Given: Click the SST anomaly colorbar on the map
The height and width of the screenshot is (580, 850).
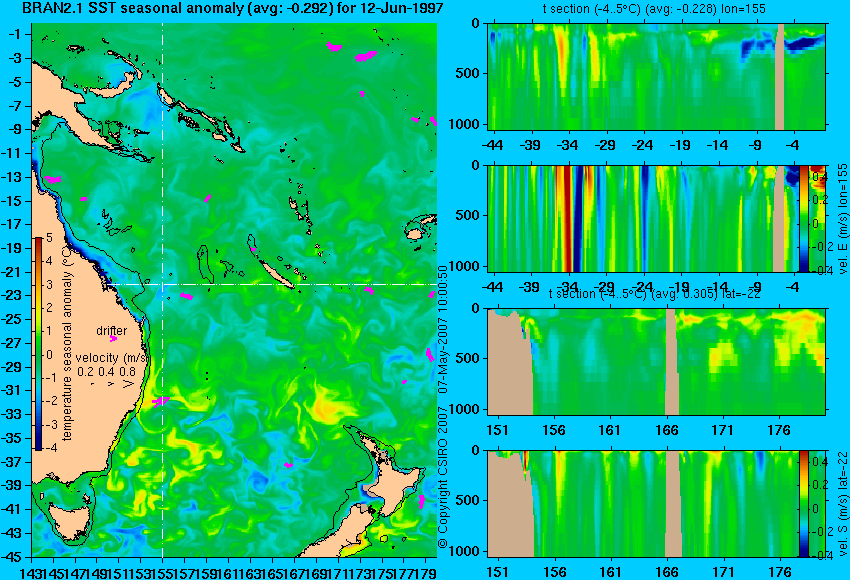Looking at the screenshot, I should 39,344.
